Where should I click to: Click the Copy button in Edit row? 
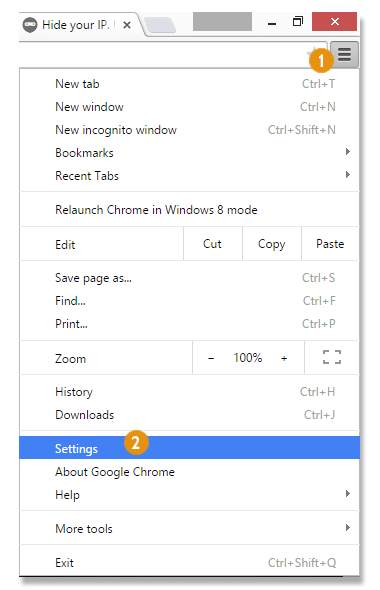tap(272, 244)
